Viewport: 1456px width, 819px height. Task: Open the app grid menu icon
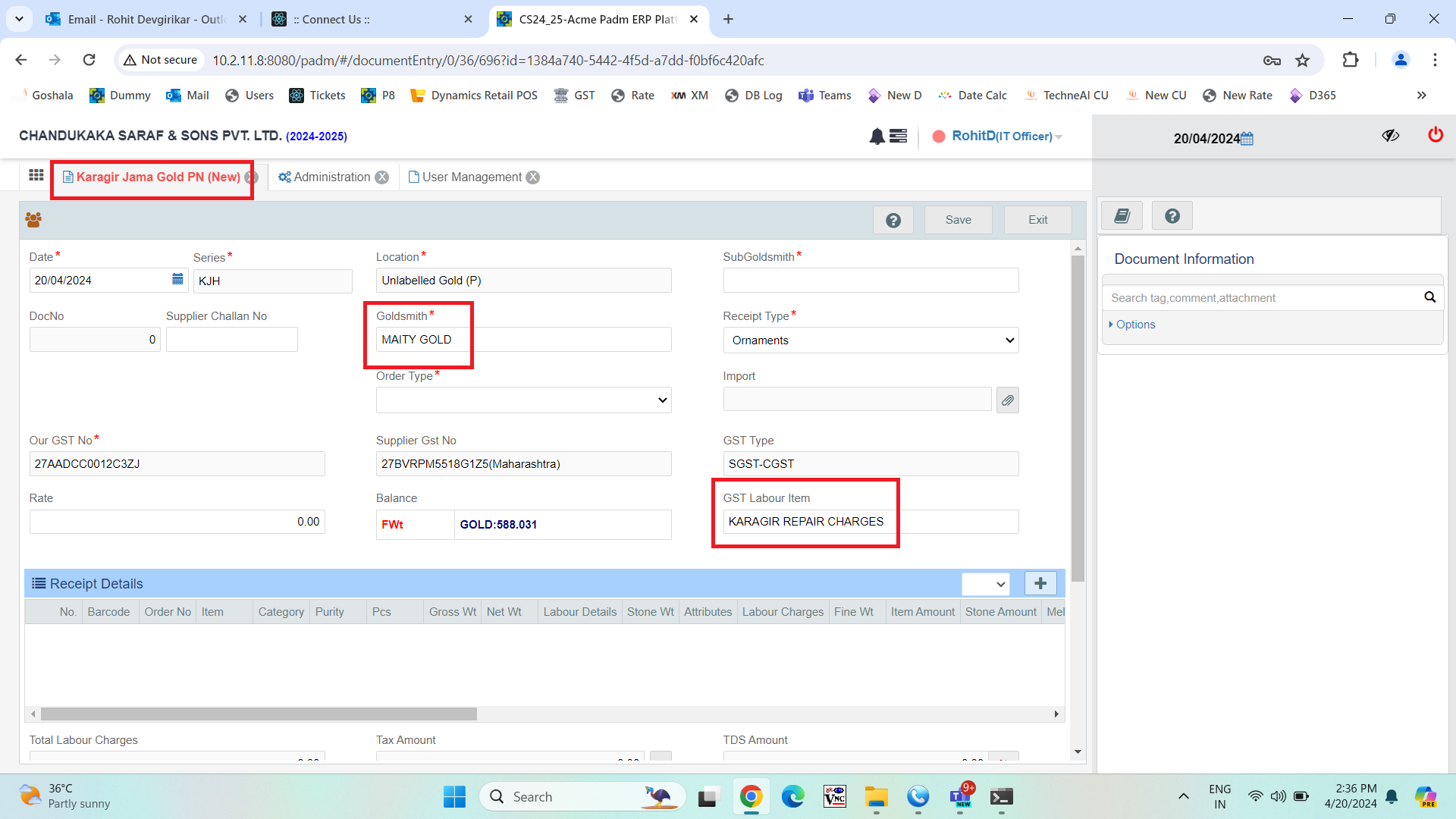click(36, 176)
